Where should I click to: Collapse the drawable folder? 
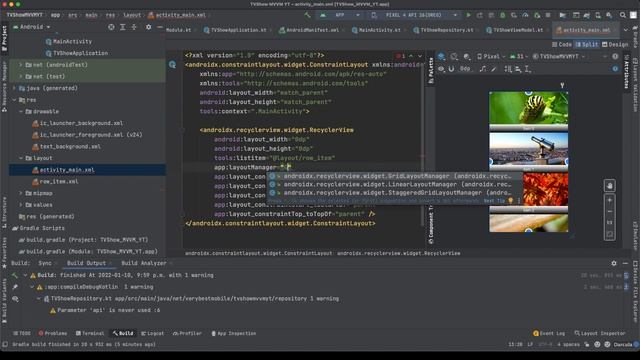click(x=20, y=111)
